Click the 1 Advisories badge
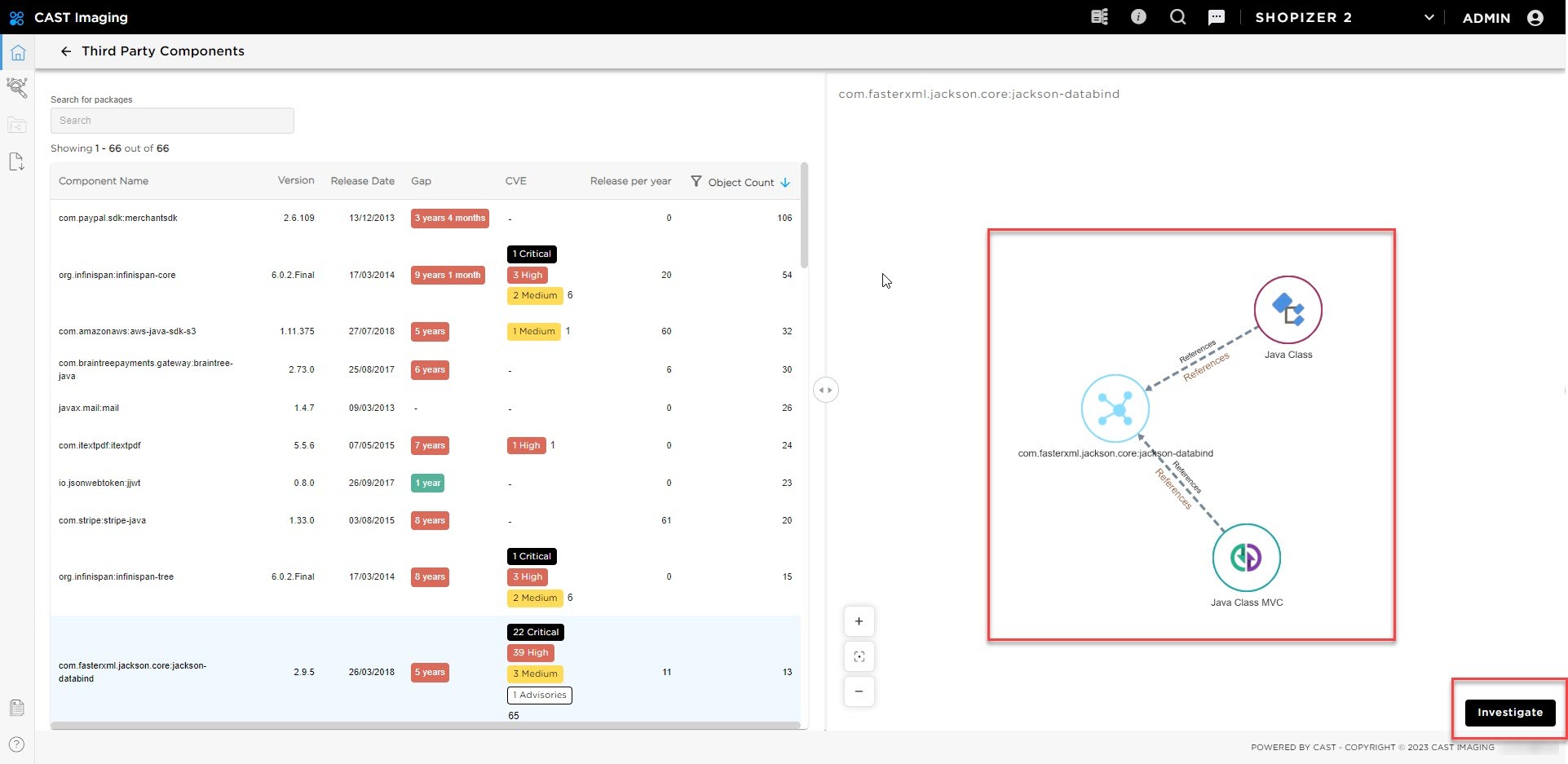1568x764 pixels. 539,695
